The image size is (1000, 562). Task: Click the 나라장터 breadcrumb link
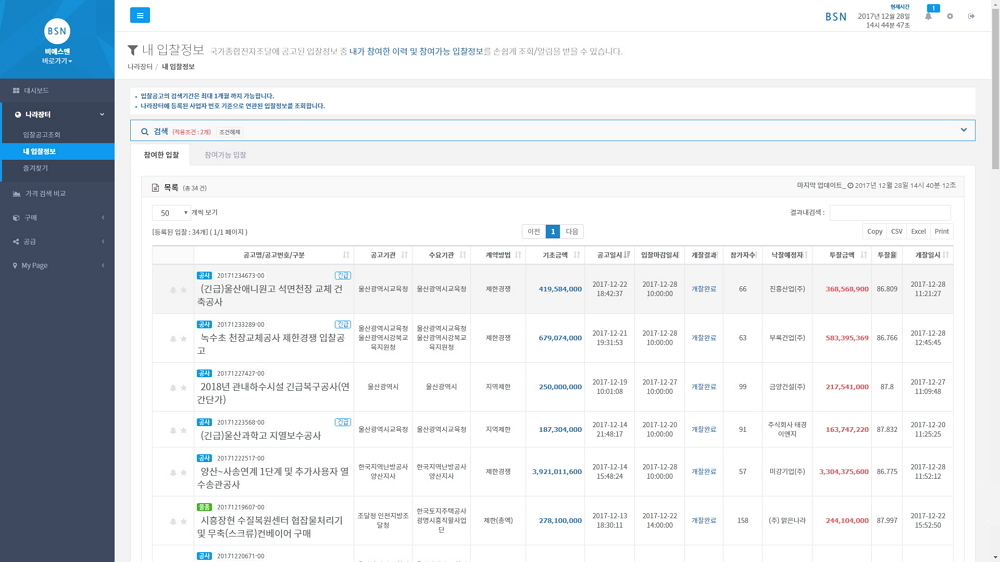pos(140,66)
